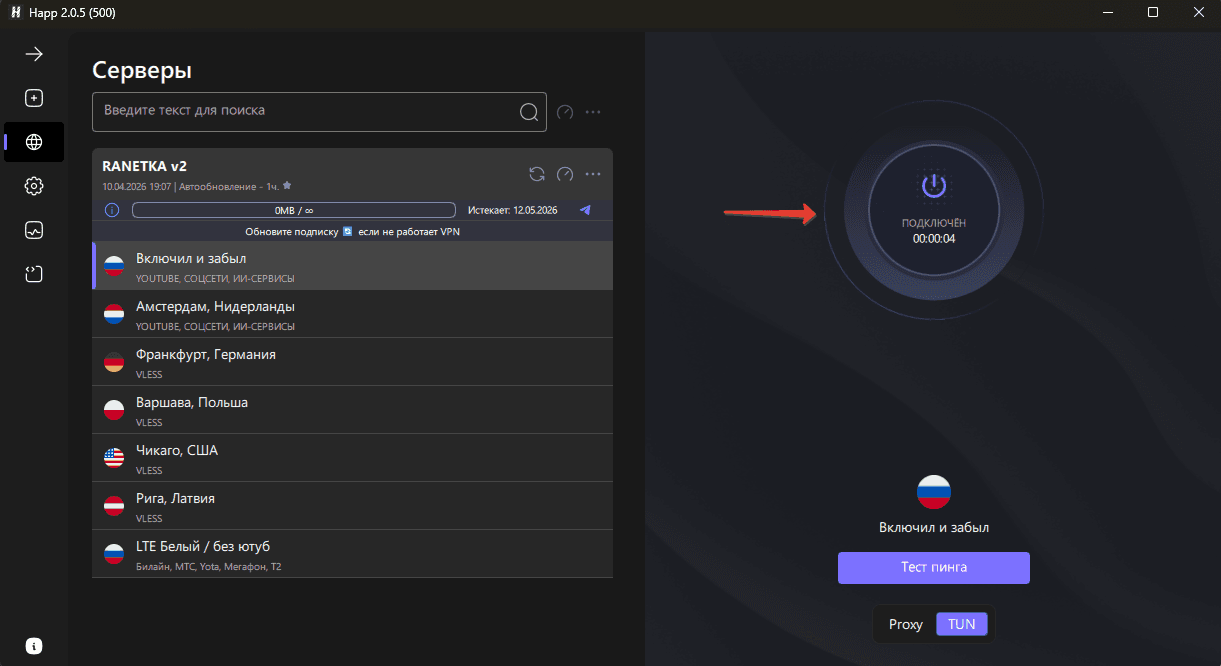The width and height of the screenshot is (1221, 666).
Task: Click the refresh icon in the Обновите подписку notice
Action: tap(348, 231)
